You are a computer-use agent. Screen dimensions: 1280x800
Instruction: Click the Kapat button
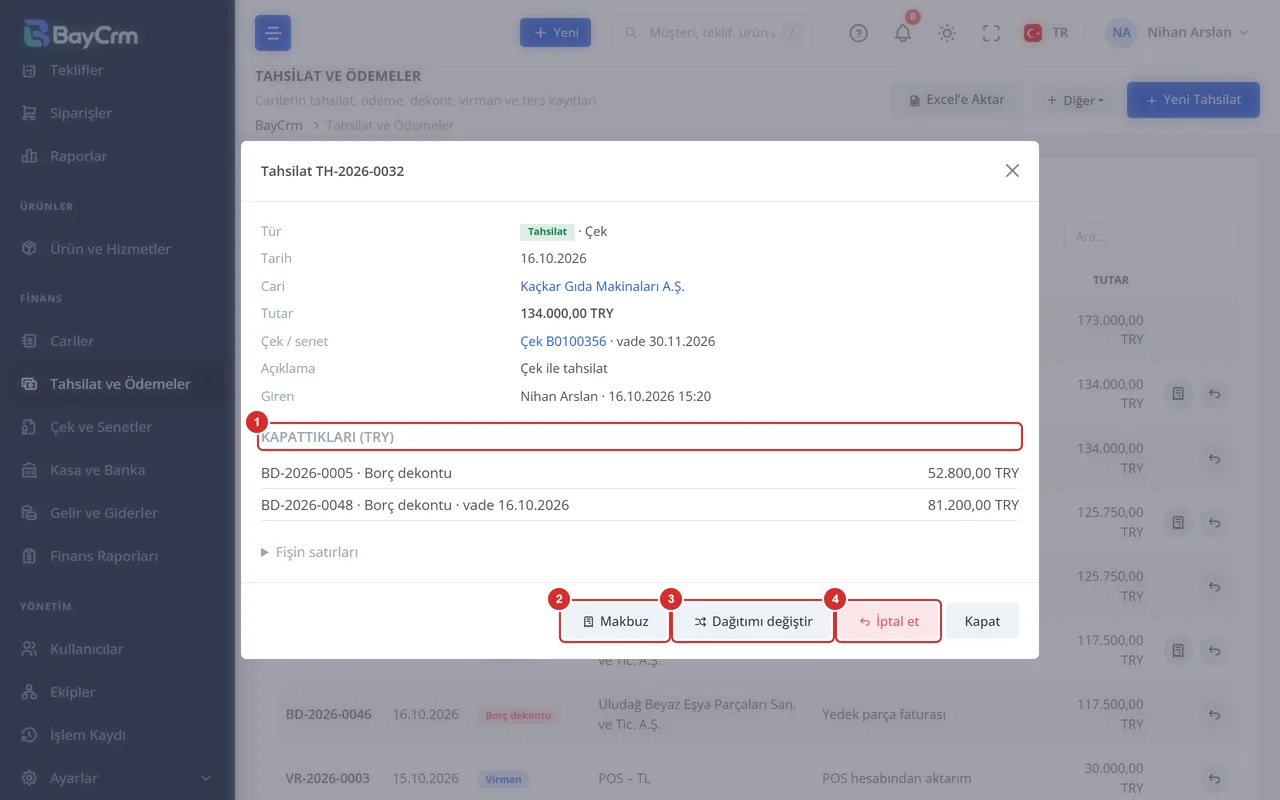click(x=982, y=621)
